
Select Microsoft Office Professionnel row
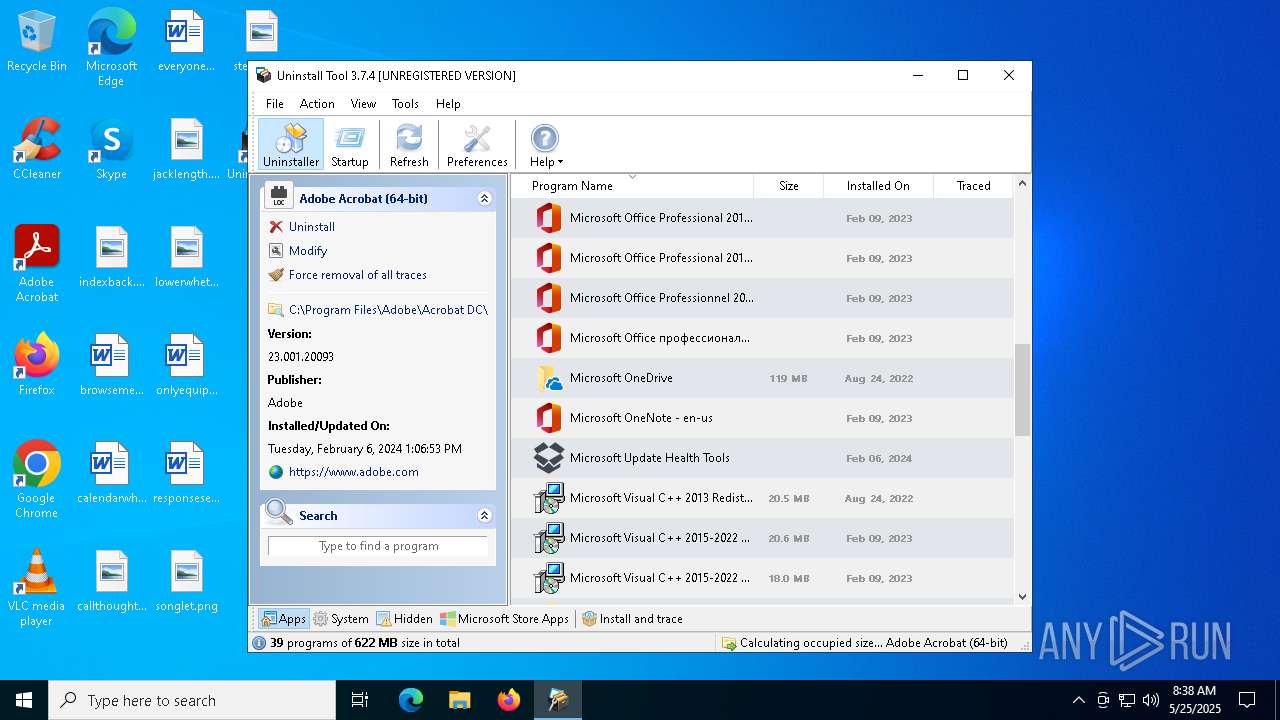(762, 298)
